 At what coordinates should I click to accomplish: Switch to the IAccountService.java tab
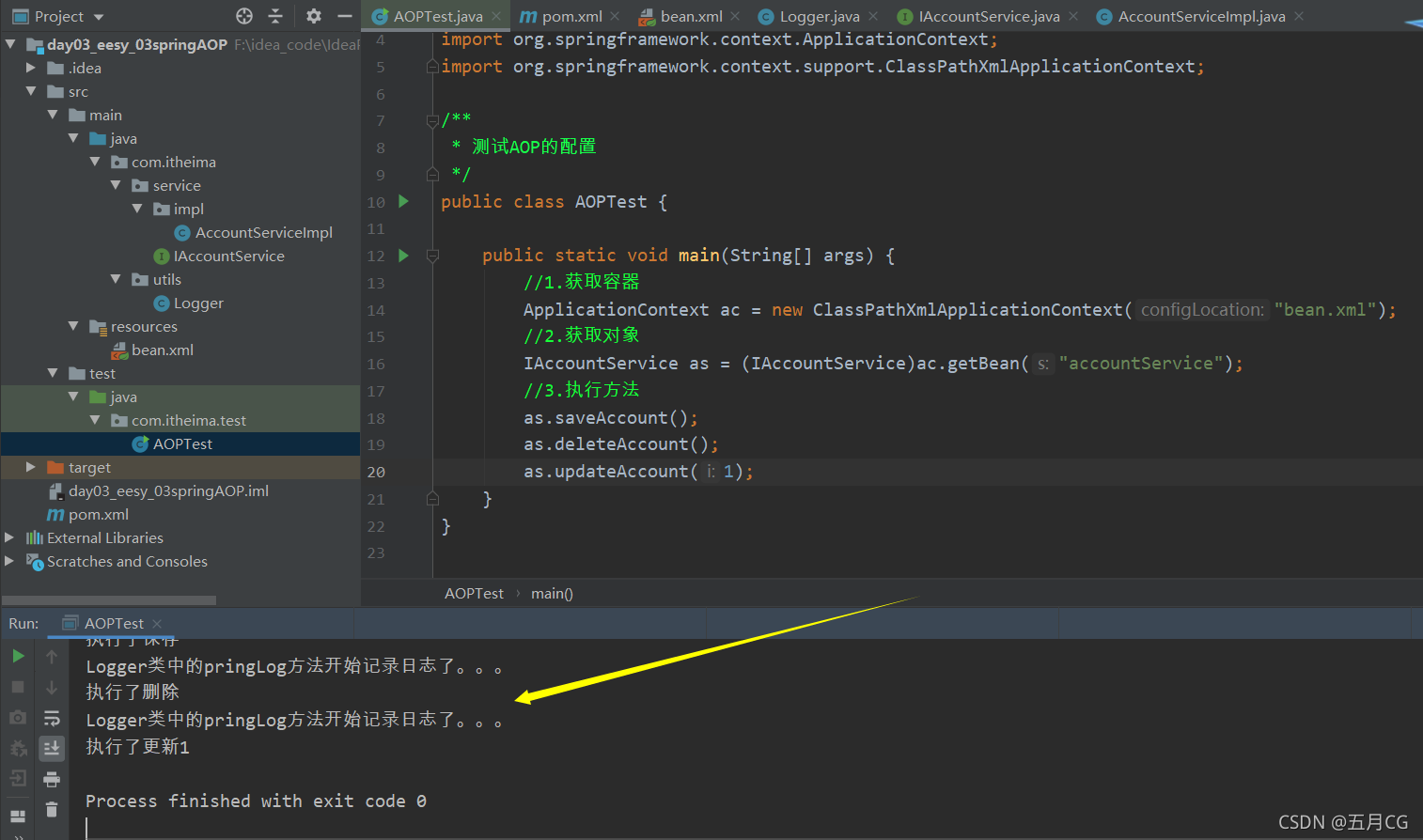pyautogui.click(x=989, y=16)
